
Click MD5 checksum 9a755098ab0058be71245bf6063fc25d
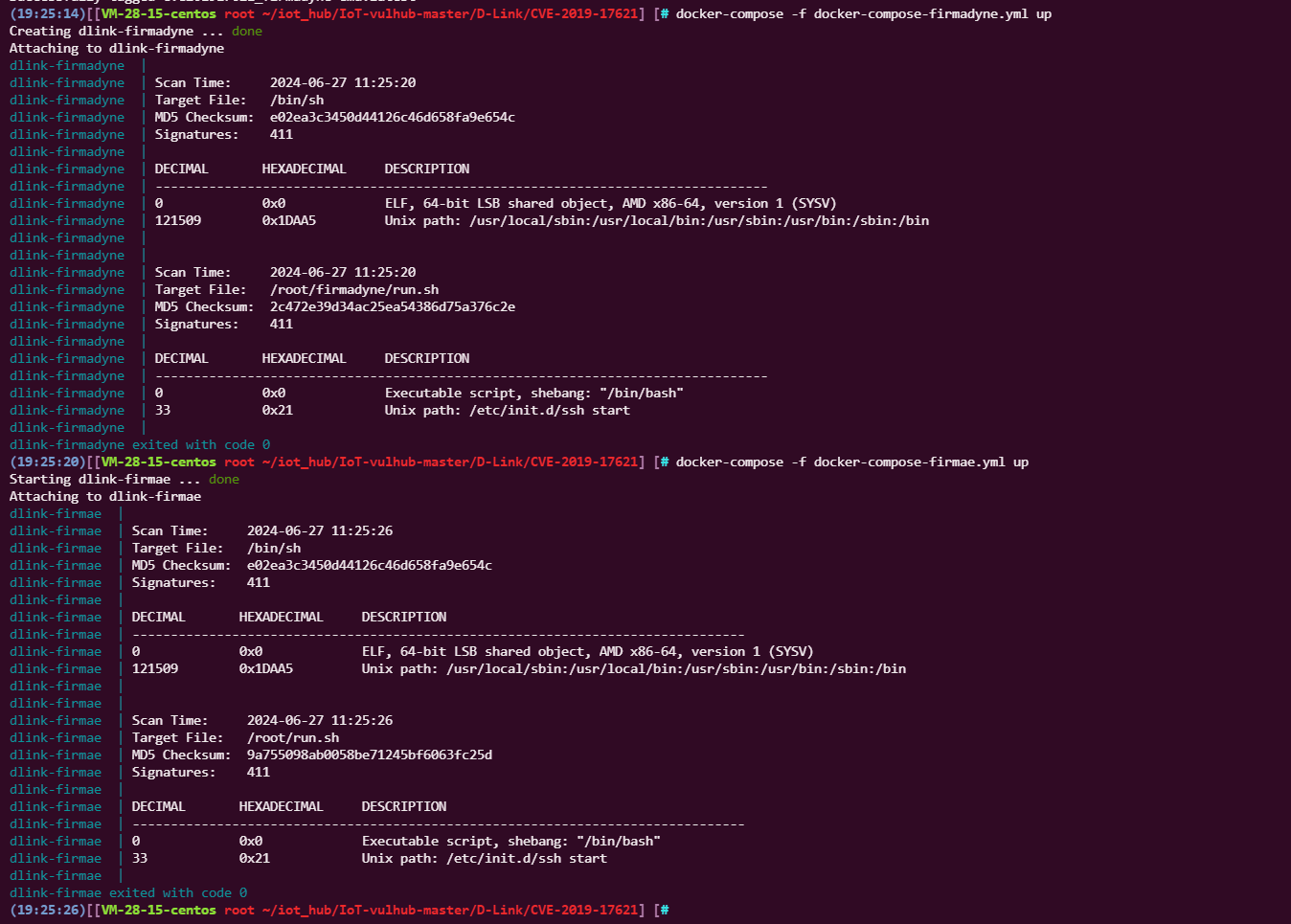click(x=369, y=755)
